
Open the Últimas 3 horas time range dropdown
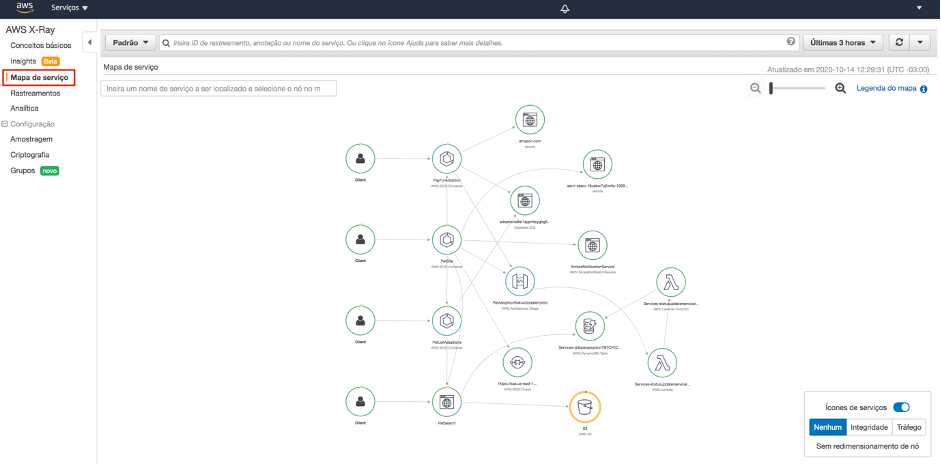tap(843, 43)
